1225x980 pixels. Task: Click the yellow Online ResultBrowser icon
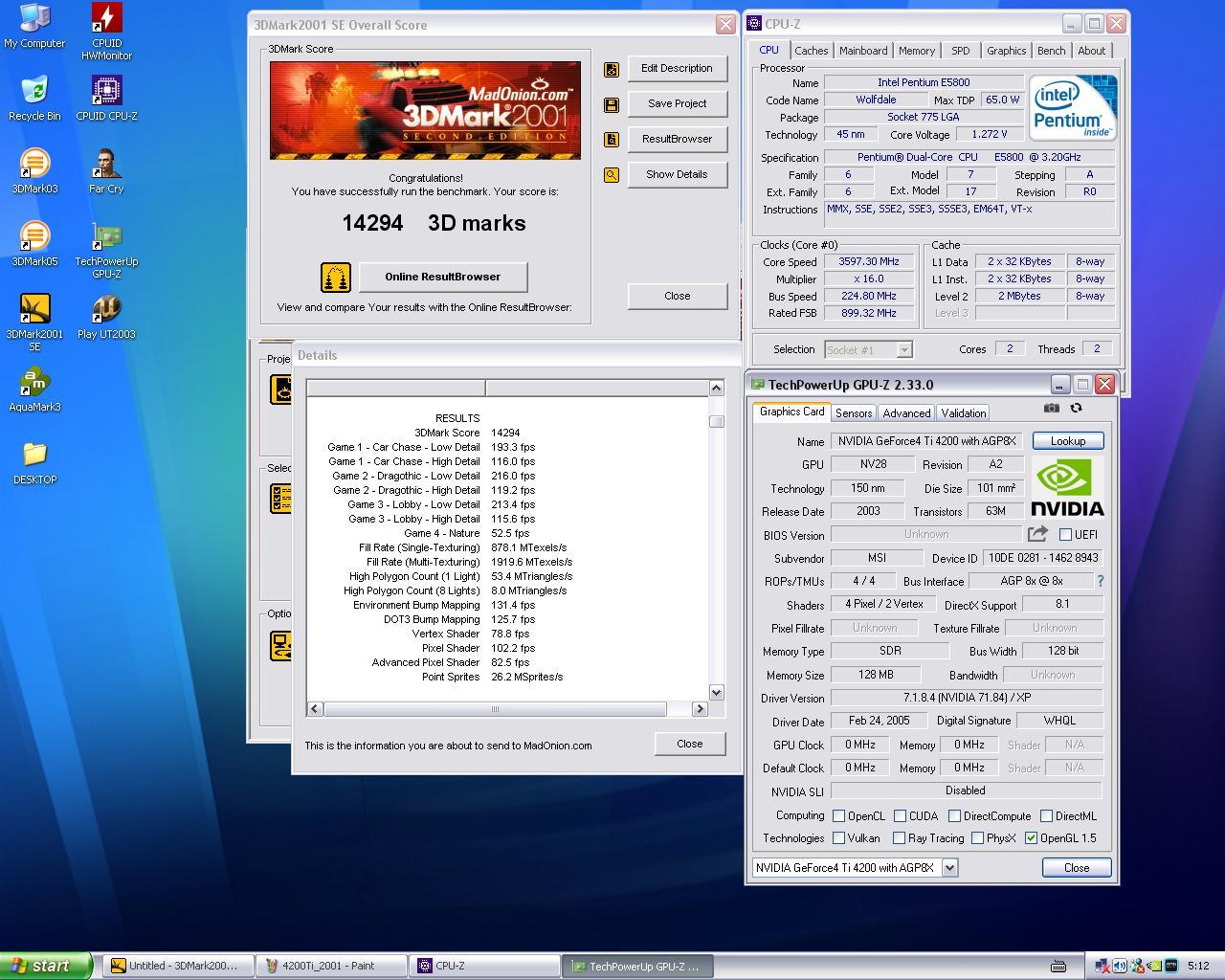coord(336,278)
